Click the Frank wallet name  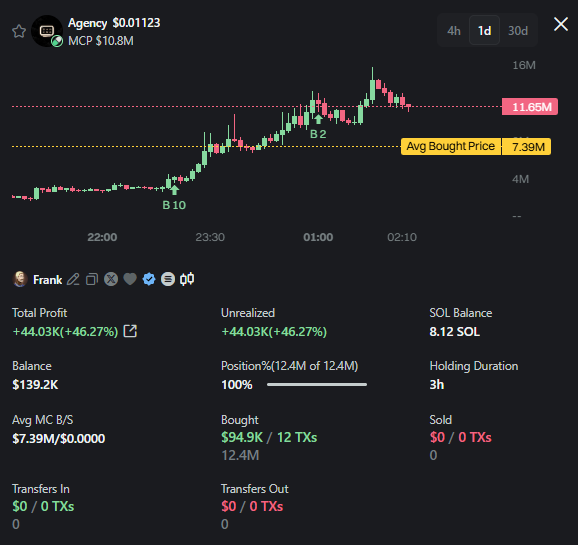coord(48,280)
